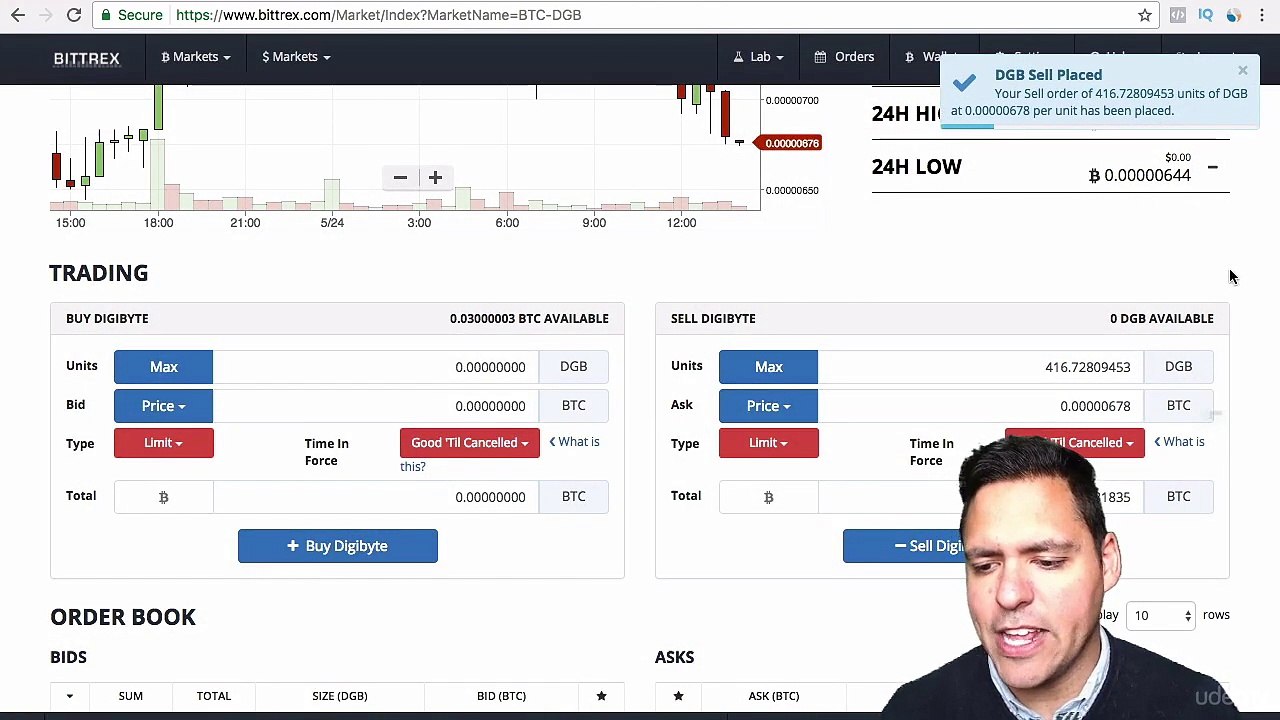Open the Orders page

845,57
